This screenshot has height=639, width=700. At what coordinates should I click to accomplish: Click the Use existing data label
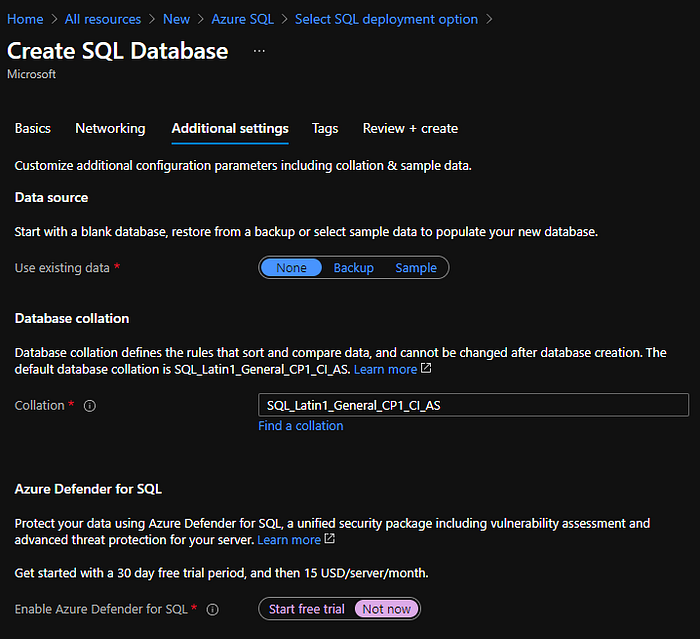pyautogui.click(x=62, y=268)
